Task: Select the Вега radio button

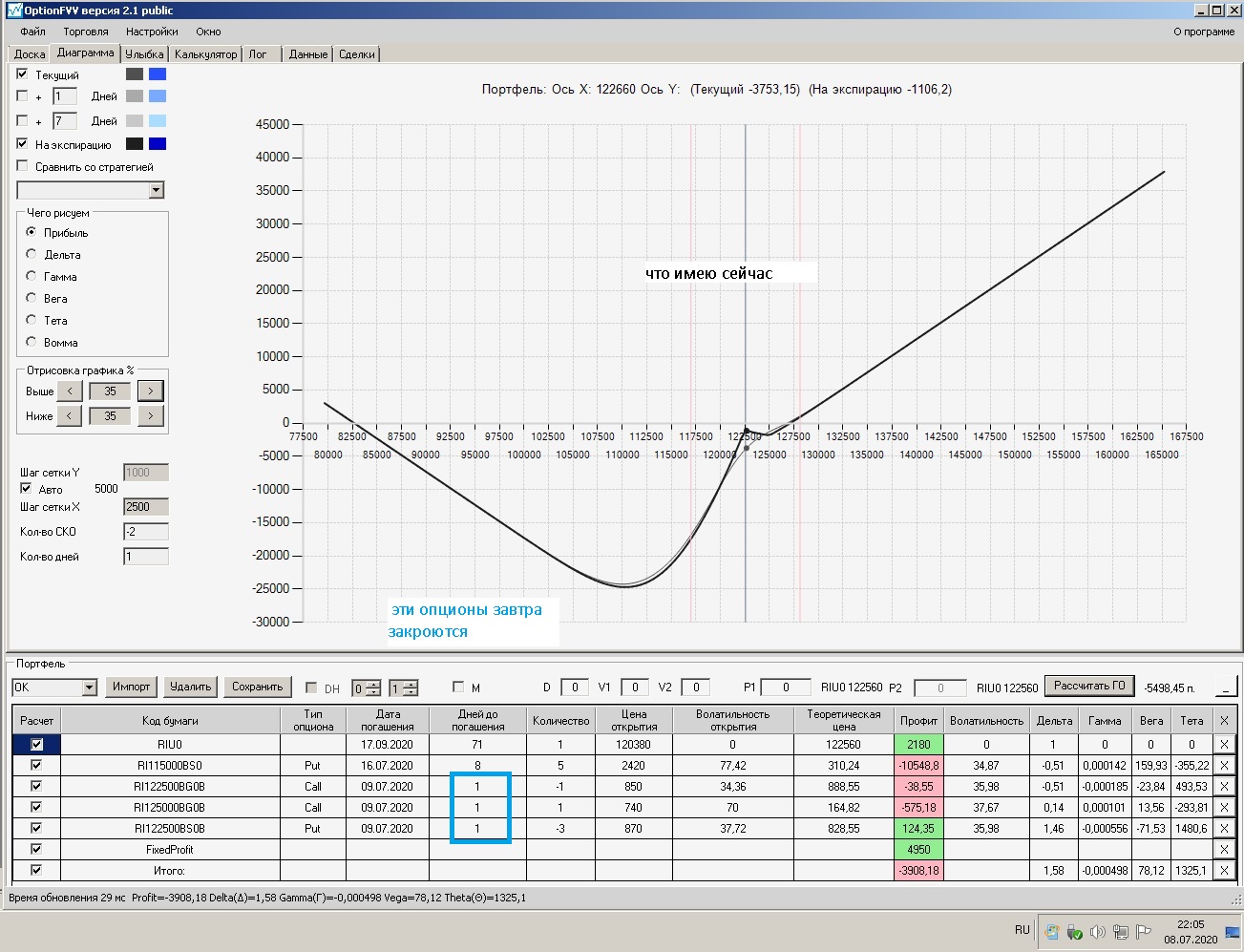Action: (32, 298)
